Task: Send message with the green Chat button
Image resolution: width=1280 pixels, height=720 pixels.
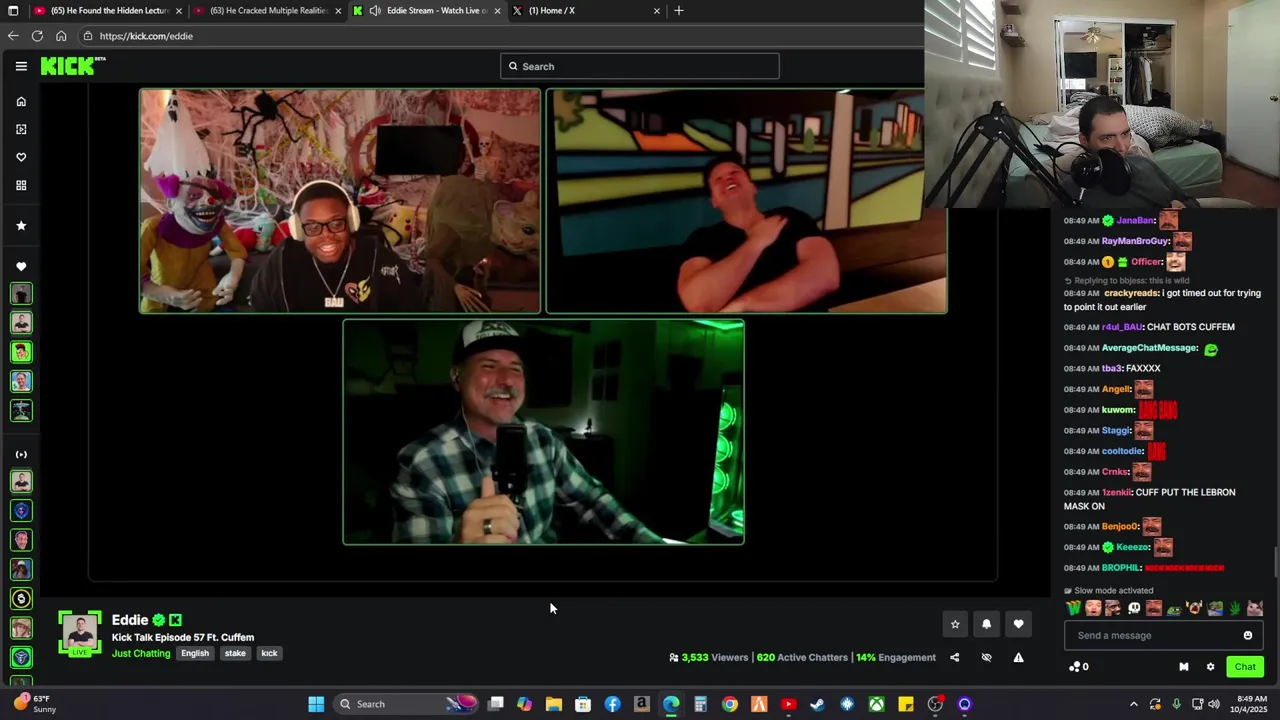Action: 1245,667
